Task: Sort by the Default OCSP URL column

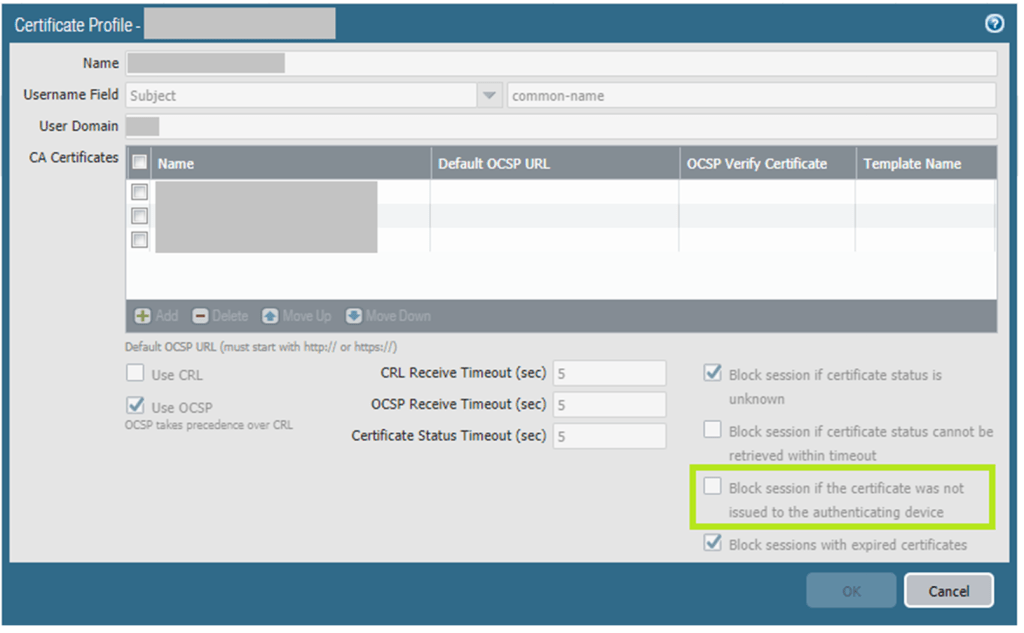Action: pos(553,163)
